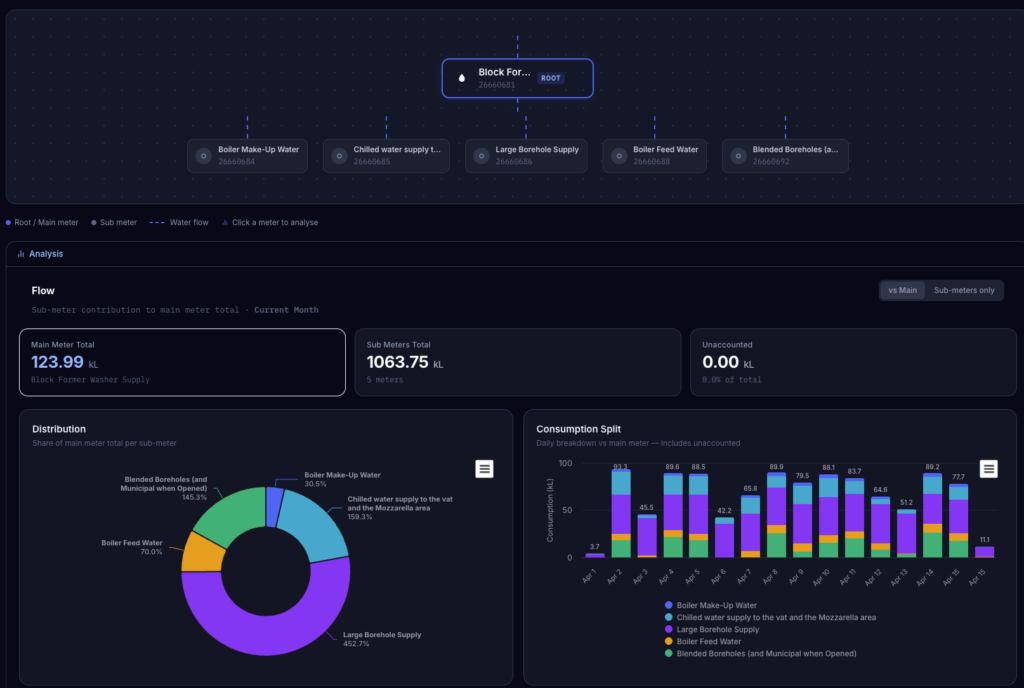
Task: Click the water drop icon in the root node
Action: click(462, 78)
